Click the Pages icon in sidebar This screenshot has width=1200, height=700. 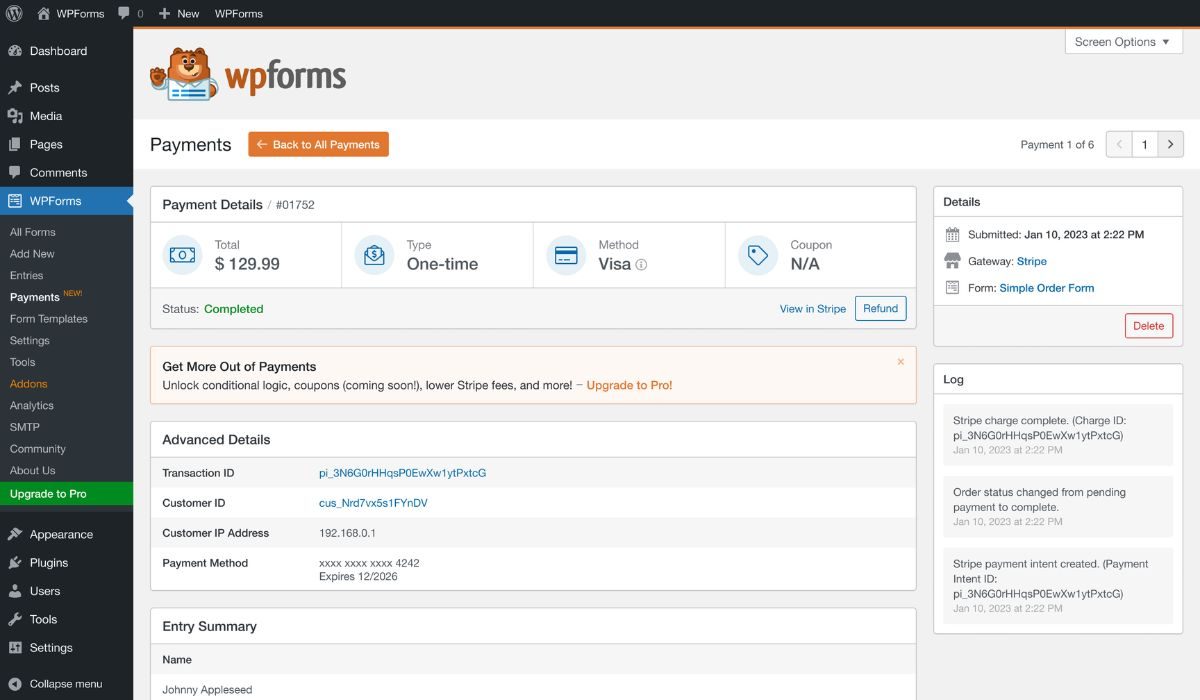pyautogui.click(x=15, y=144)
